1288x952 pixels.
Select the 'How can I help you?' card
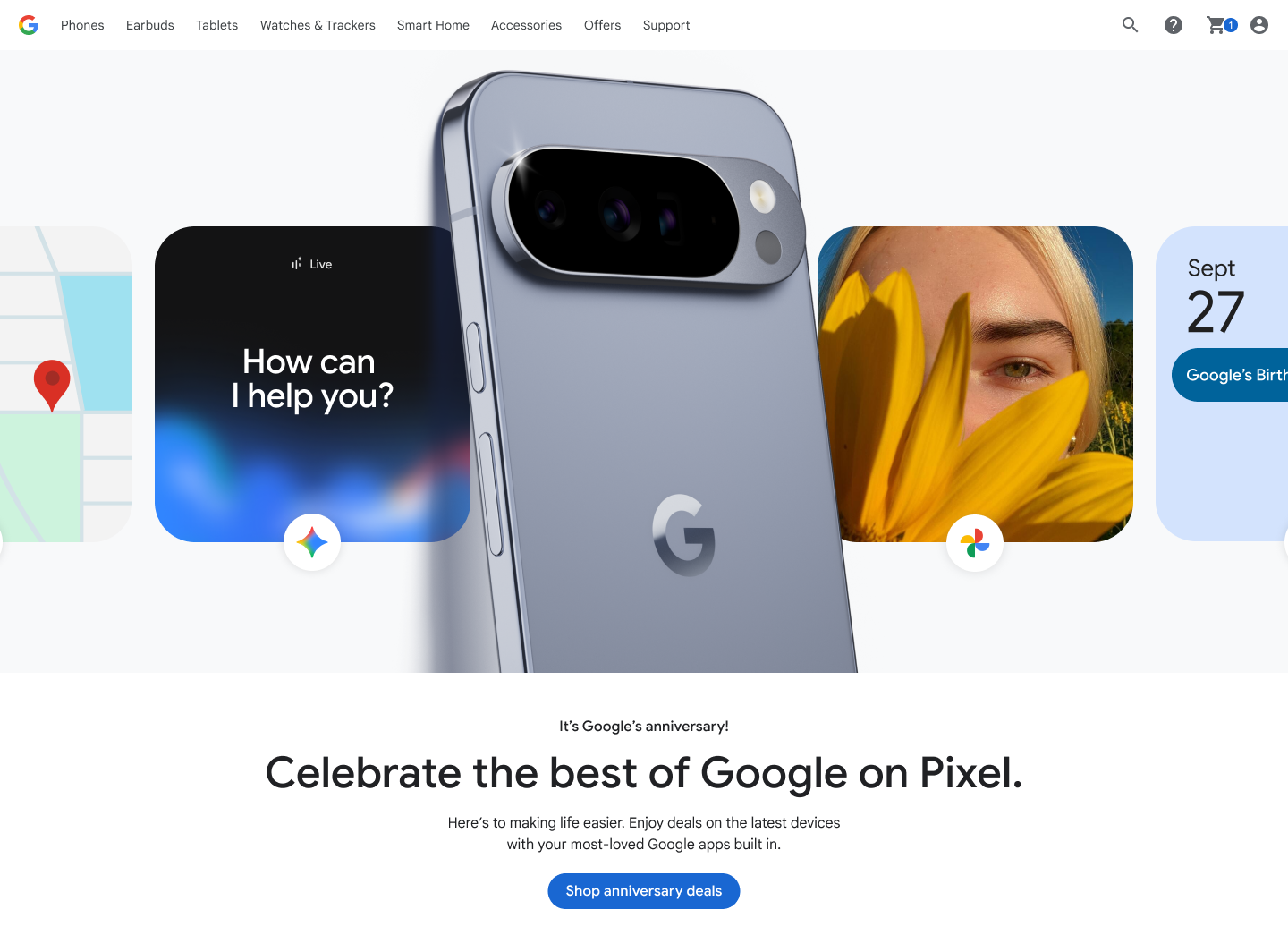pyautogui.click(x=312, y=384)
